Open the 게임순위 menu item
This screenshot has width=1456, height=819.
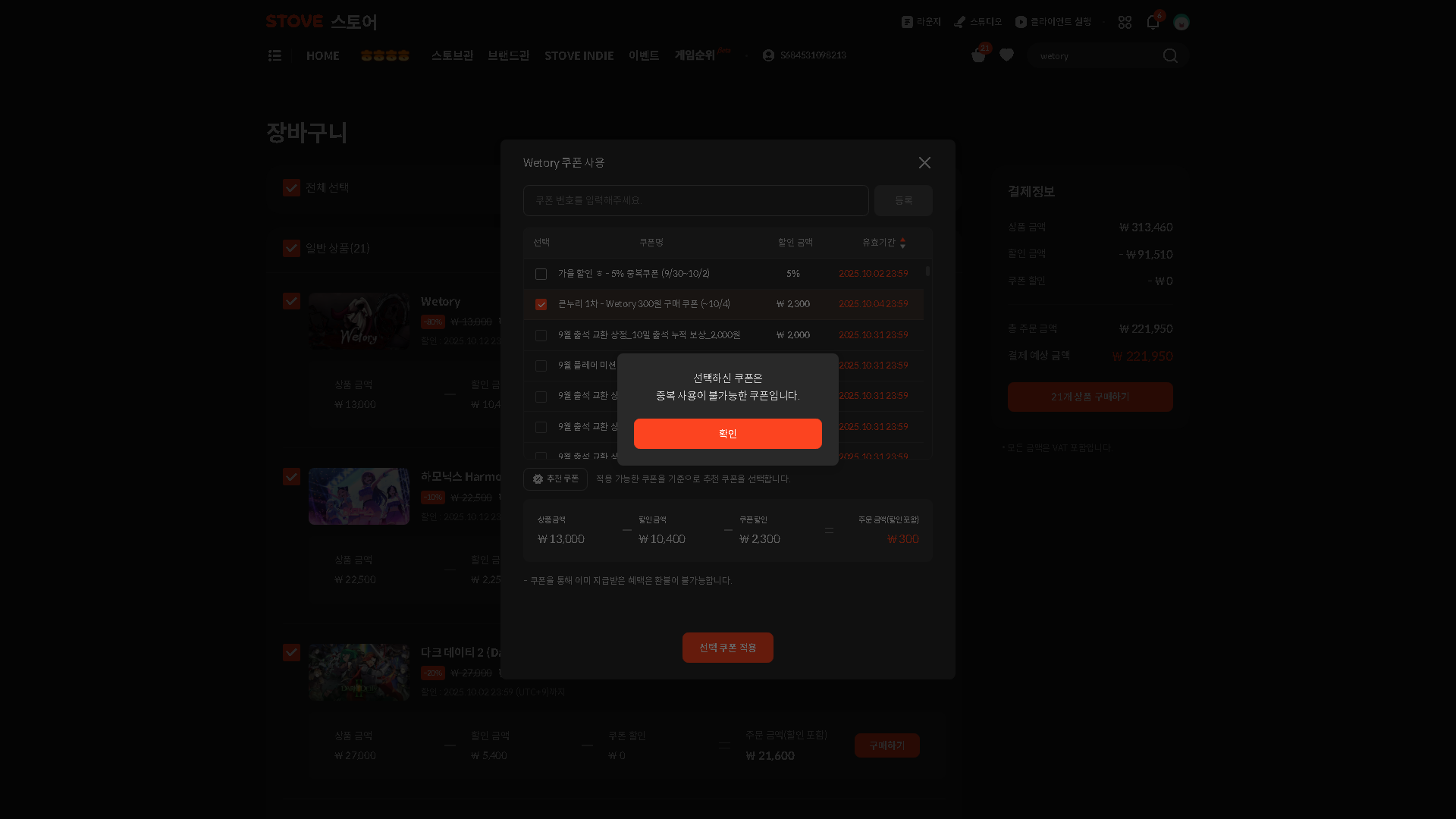pyautogui.click(x=695, y=56)
